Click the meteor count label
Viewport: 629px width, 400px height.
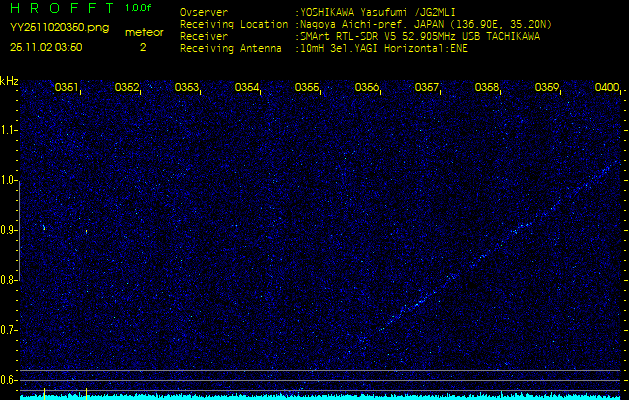144,32
